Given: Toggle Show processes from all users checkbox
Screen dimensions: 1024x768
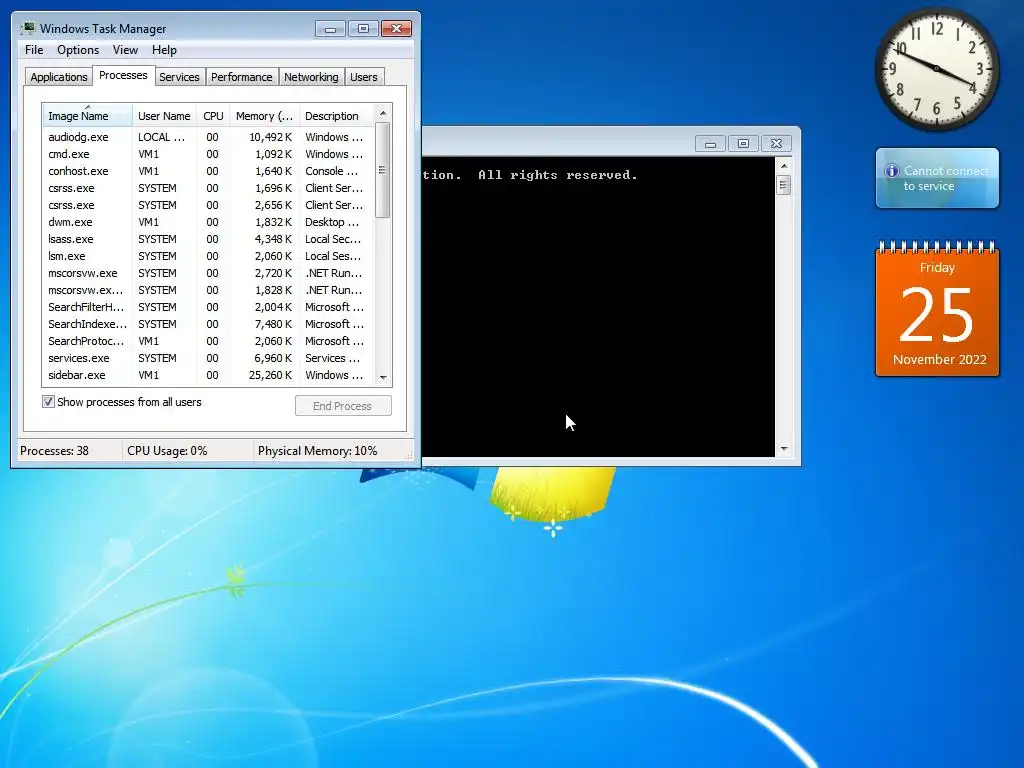Looking at the screenshot, I should (48, 402).
